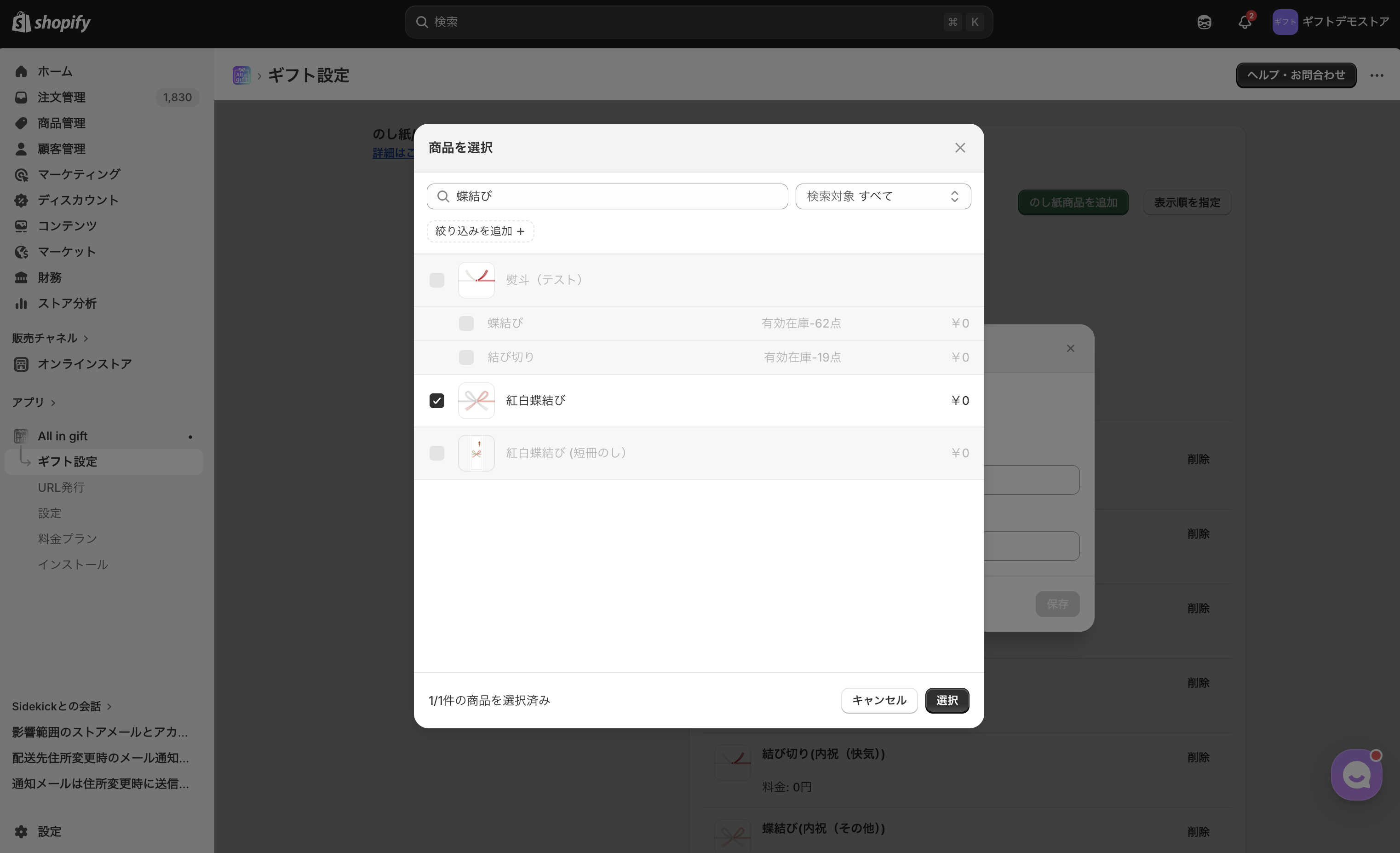Viewport: 1400px width, 853px height.
Task: Click the Shopify logo icon
Action: click(x=22, y=22)
